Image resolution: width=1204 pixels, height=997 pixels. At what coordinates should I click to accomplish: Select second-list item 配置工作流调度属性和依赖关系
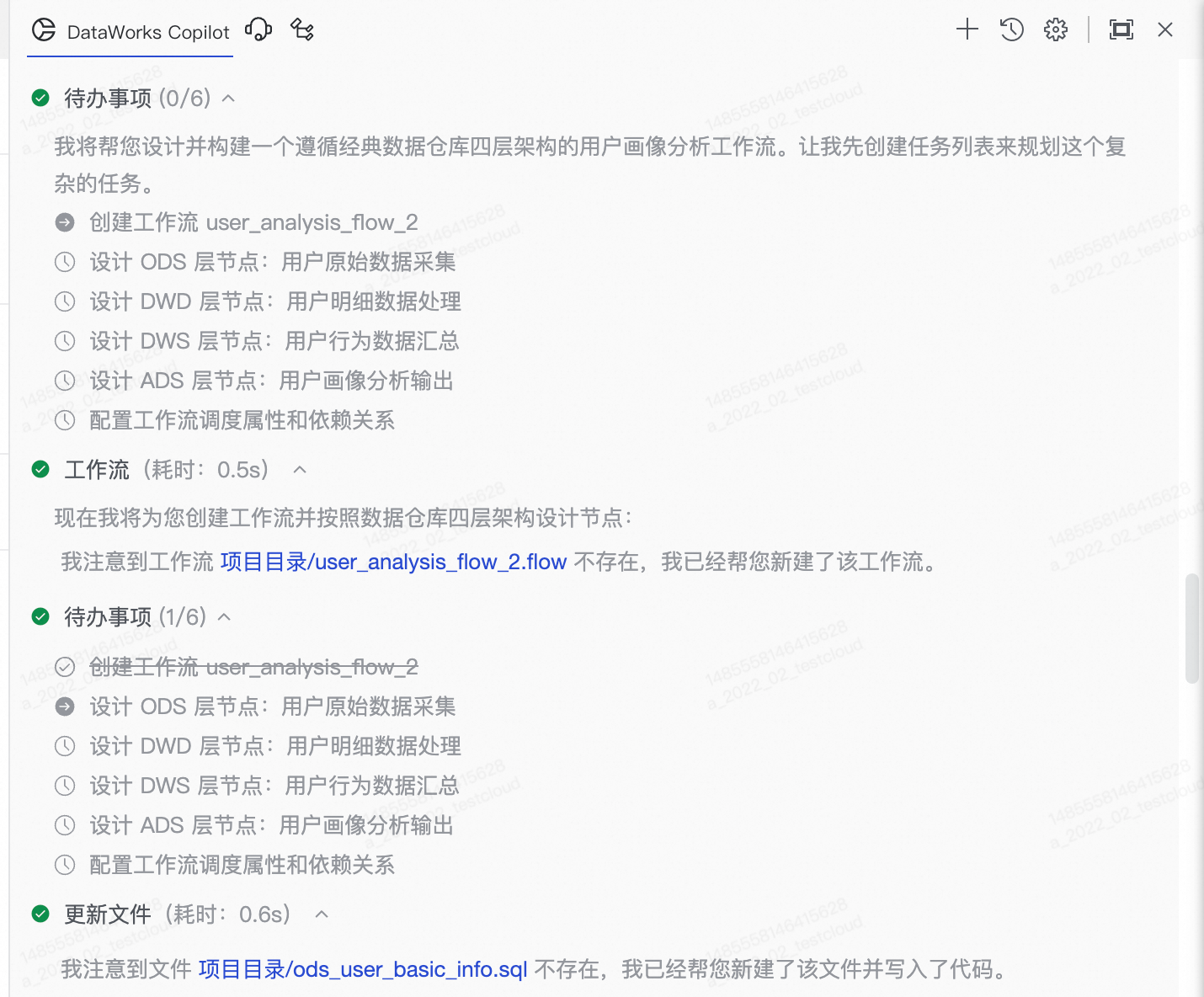242,865
